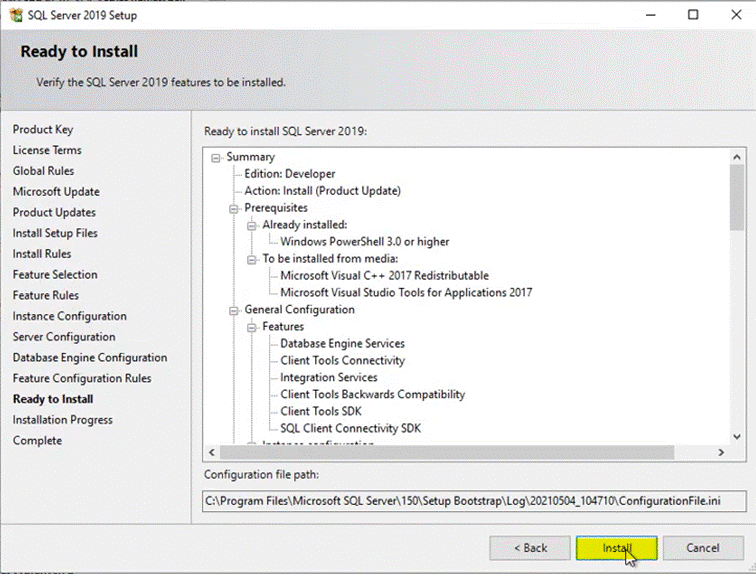
Task: Select the Feature Configuration Rules step
Action: tap(82, 378)
